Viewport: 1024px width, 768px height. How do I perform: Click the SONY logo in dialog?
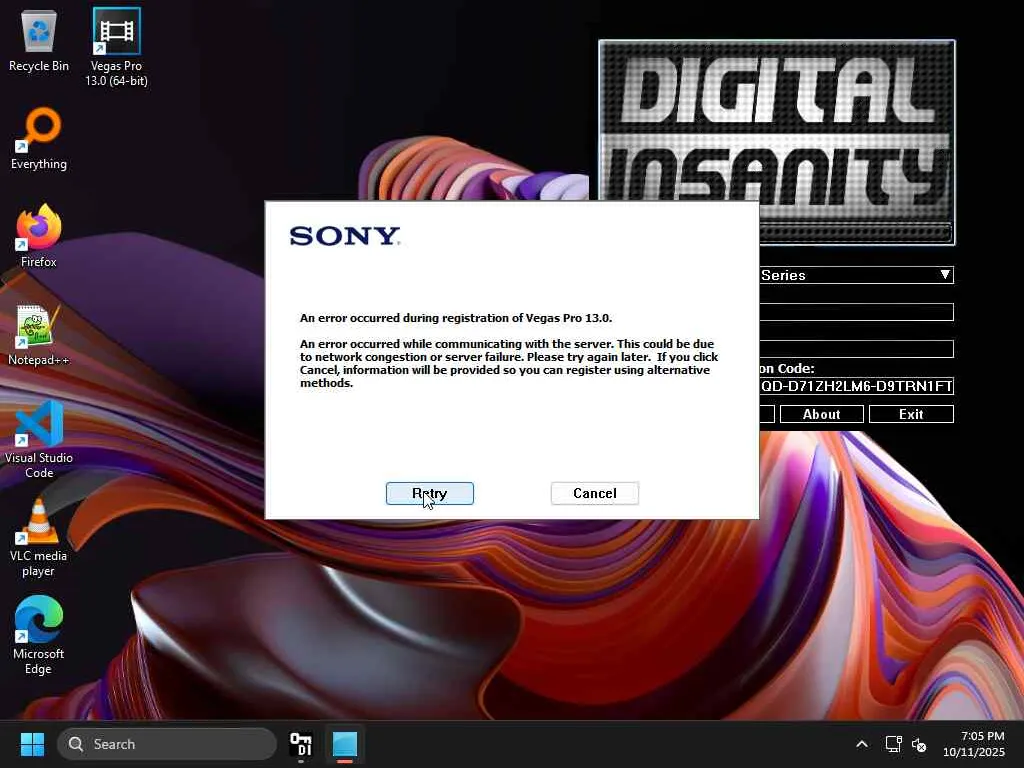(x=344, y=236)
